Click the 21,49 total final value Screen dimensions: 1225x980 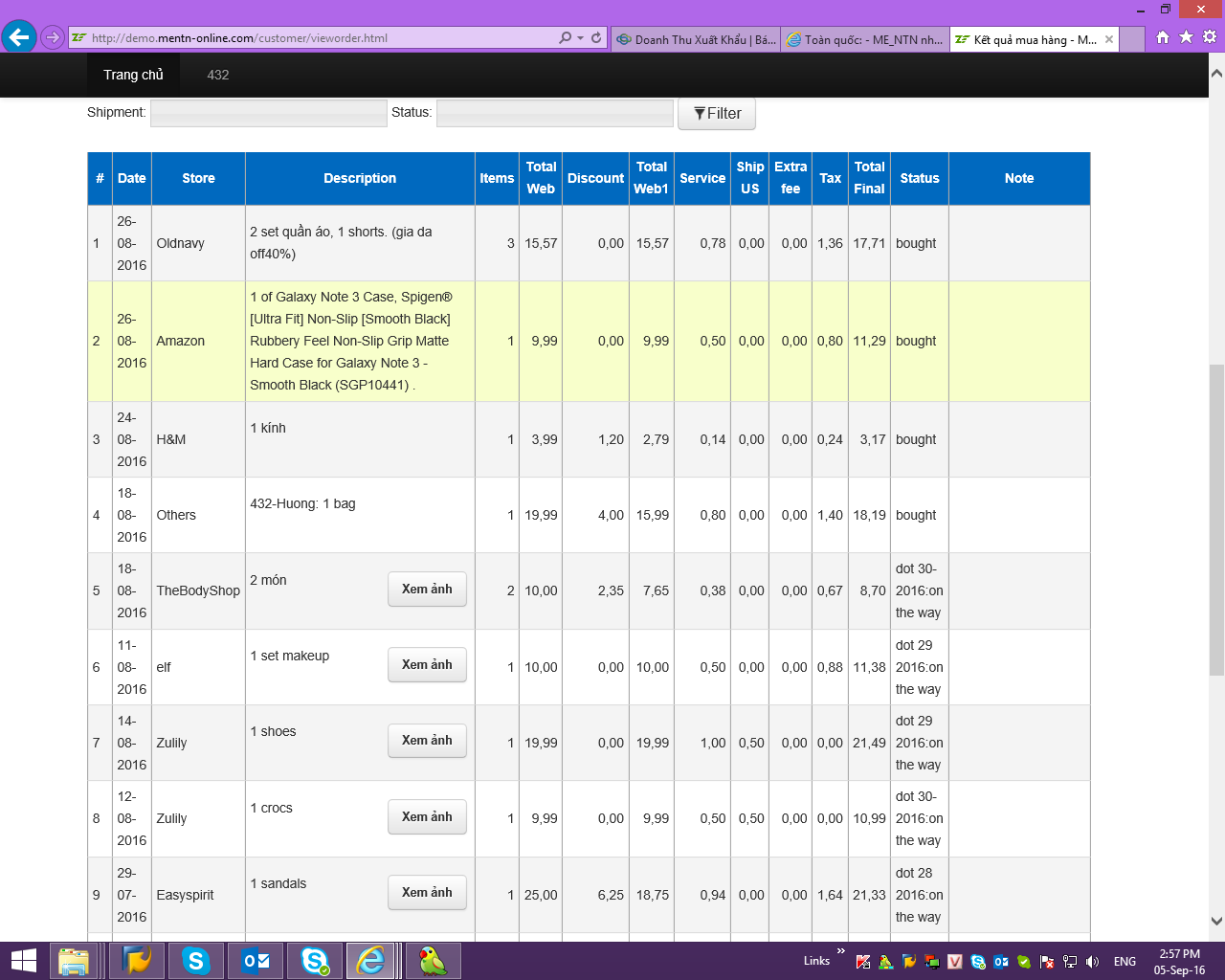pyautogui.click(x=869, y=743)
